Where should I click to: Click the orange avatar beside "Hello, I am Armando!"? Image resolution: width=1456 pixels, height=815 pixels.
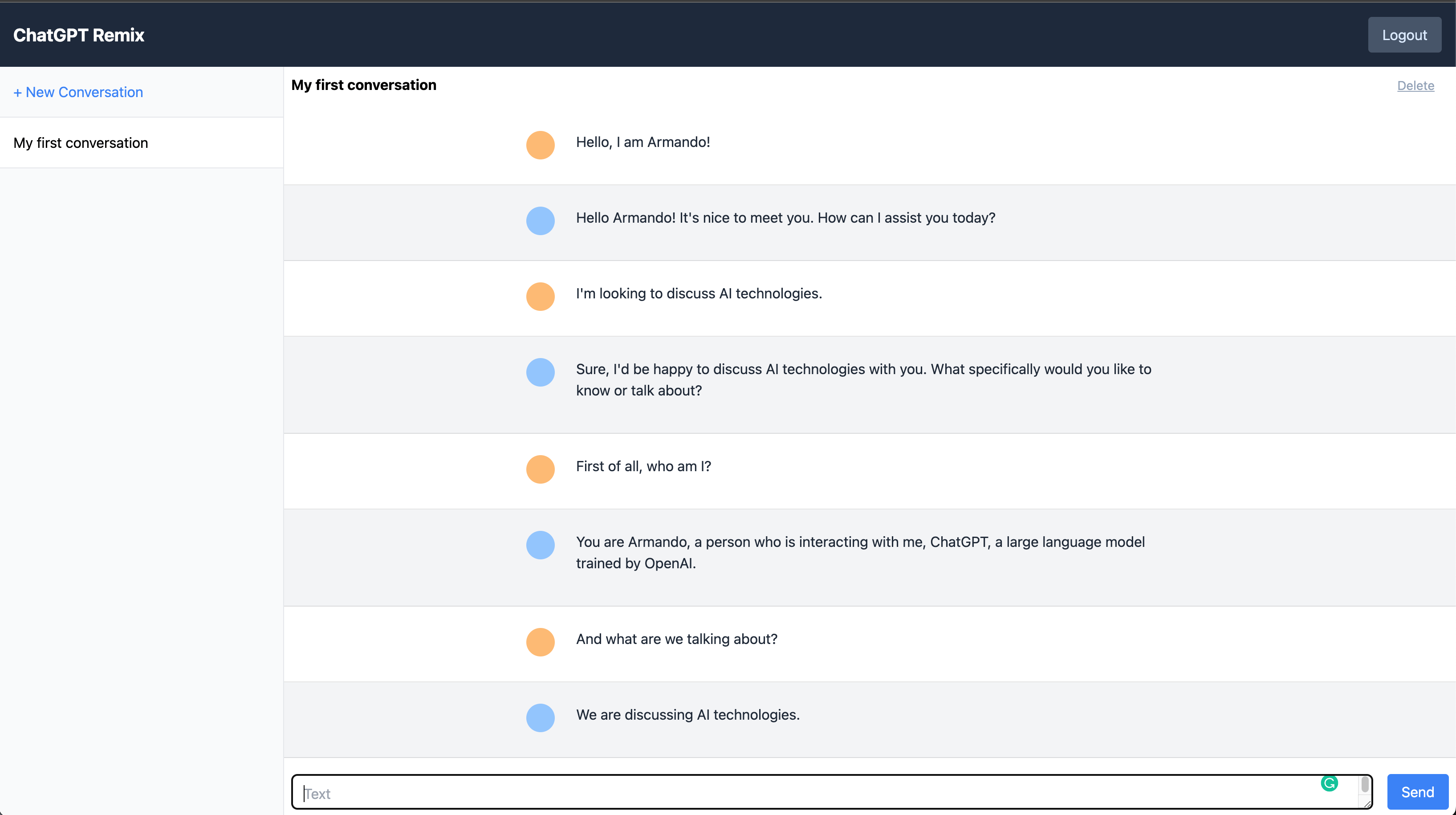click(x=541, y=145)
